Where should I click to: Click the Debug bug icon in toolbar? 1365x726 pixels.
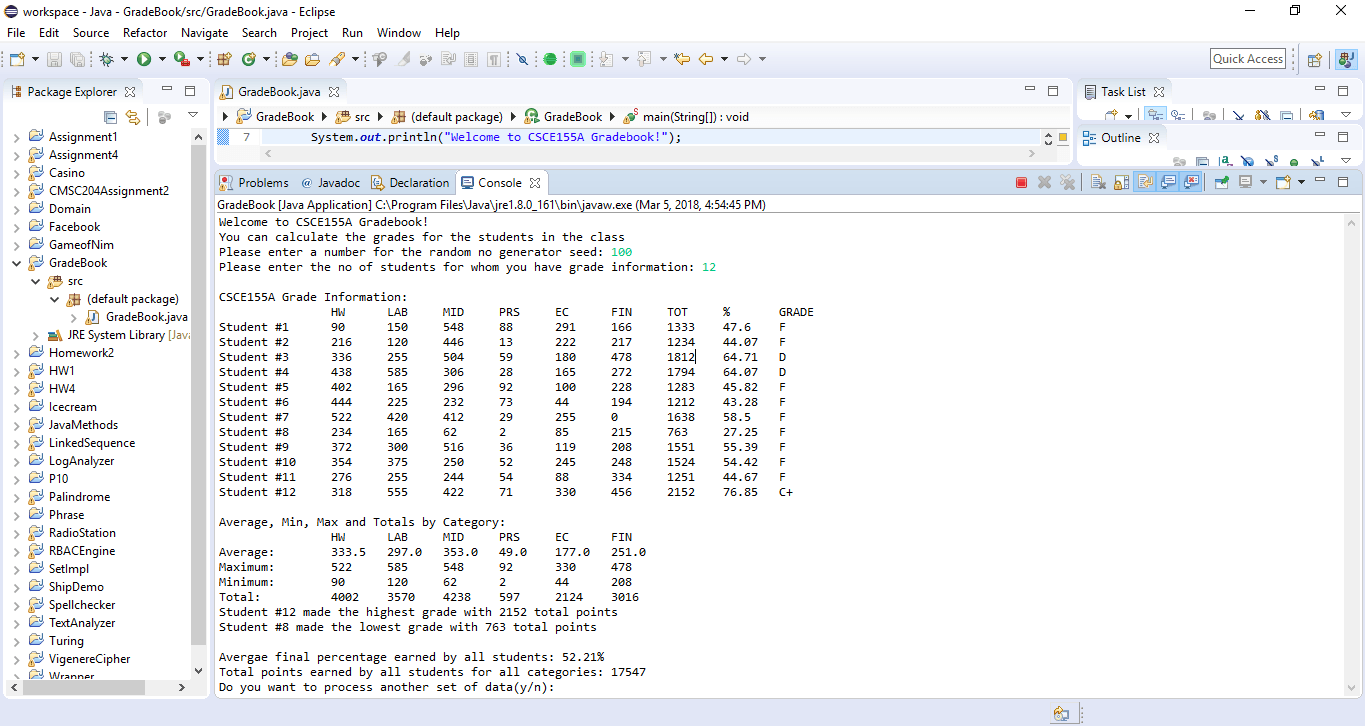tap(106, 59)
